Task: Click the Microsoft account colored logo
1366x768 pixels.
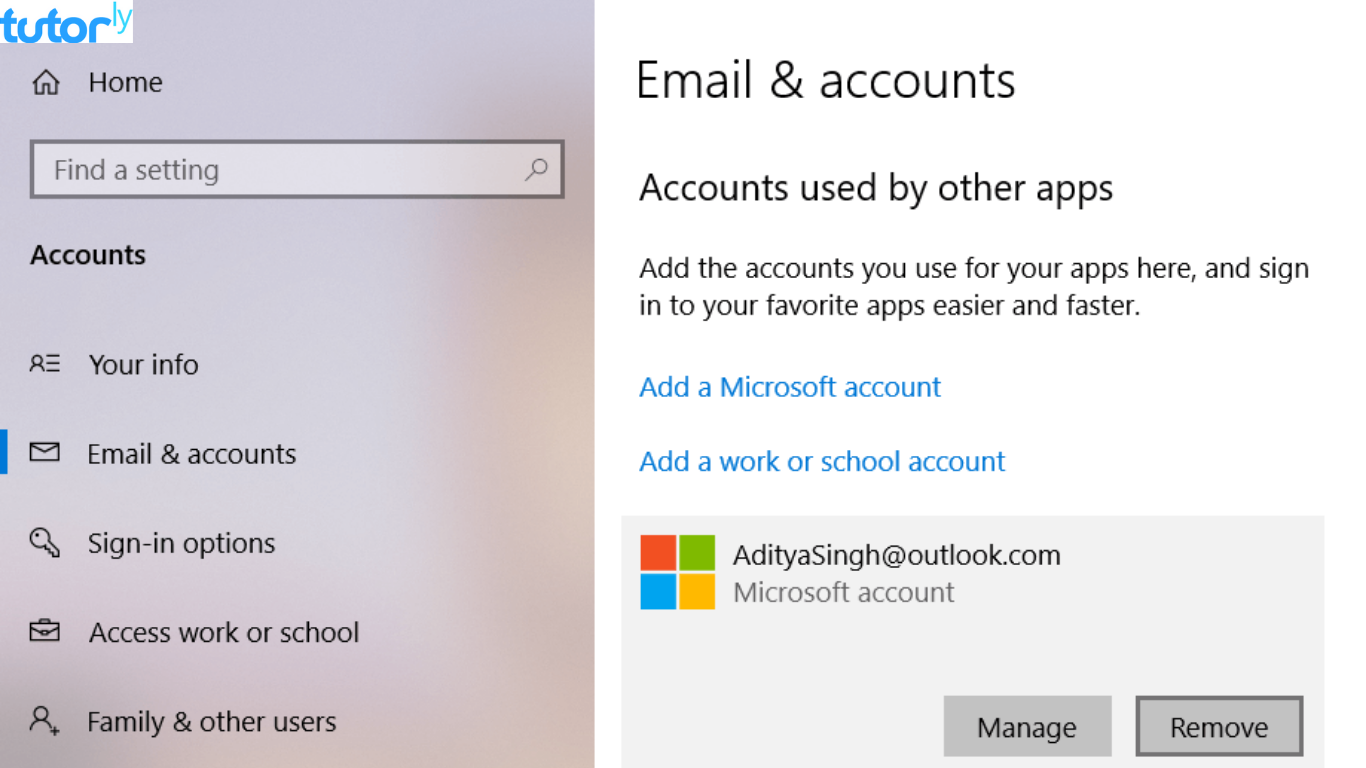Action: 678,571
